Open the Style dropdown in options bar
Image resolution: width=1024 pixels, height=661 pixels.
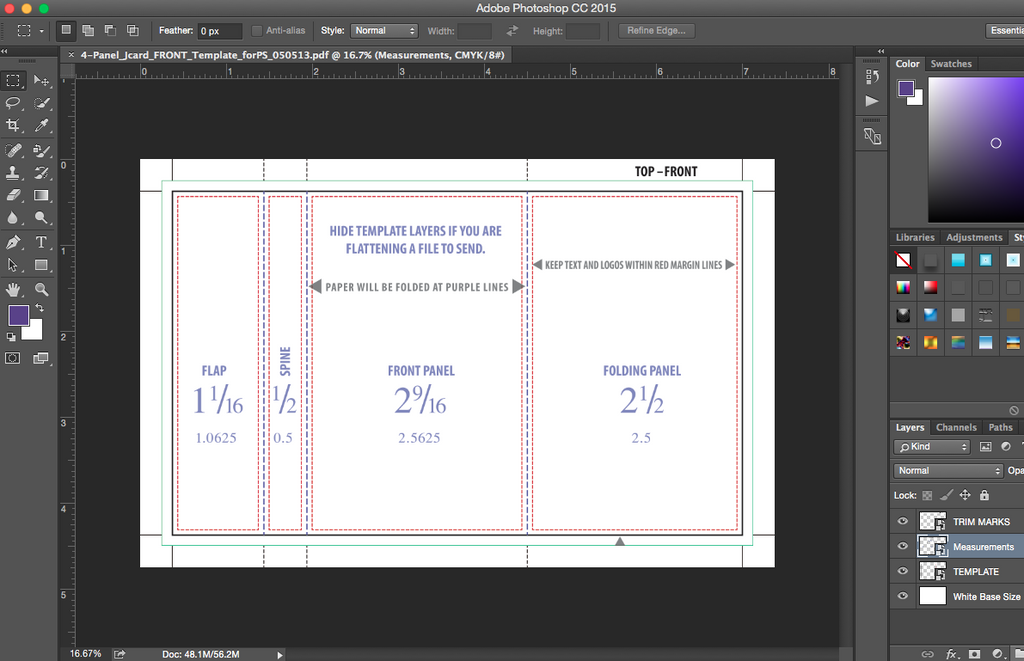384,31
